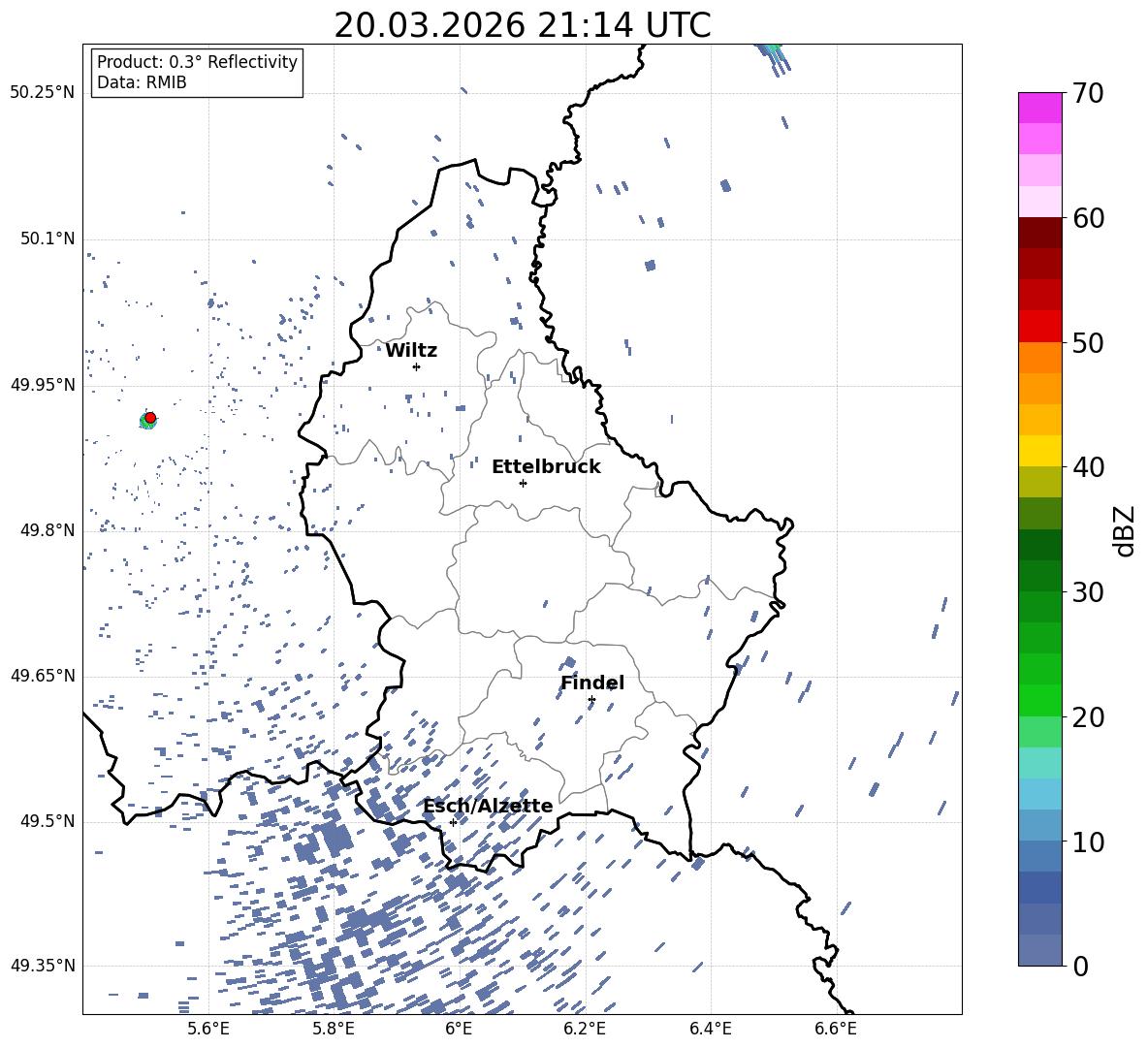1148x1048 pixels.
Task: Click the colorbar tick label '60'
Action: pyautogui.click(x=1088, y=218)
